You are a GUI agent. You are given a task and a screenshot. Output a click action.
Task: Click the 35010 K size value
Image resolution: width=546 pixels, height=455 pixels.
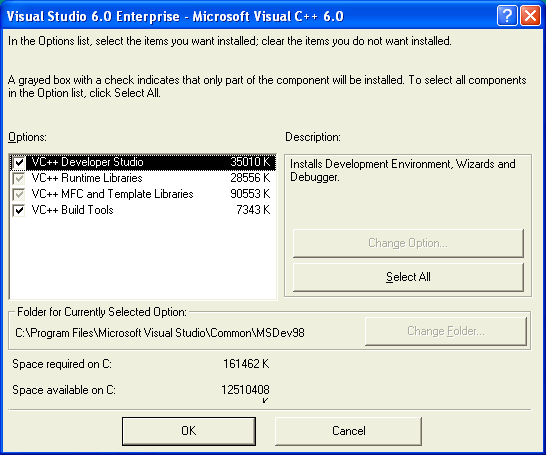tap(250, 162)
